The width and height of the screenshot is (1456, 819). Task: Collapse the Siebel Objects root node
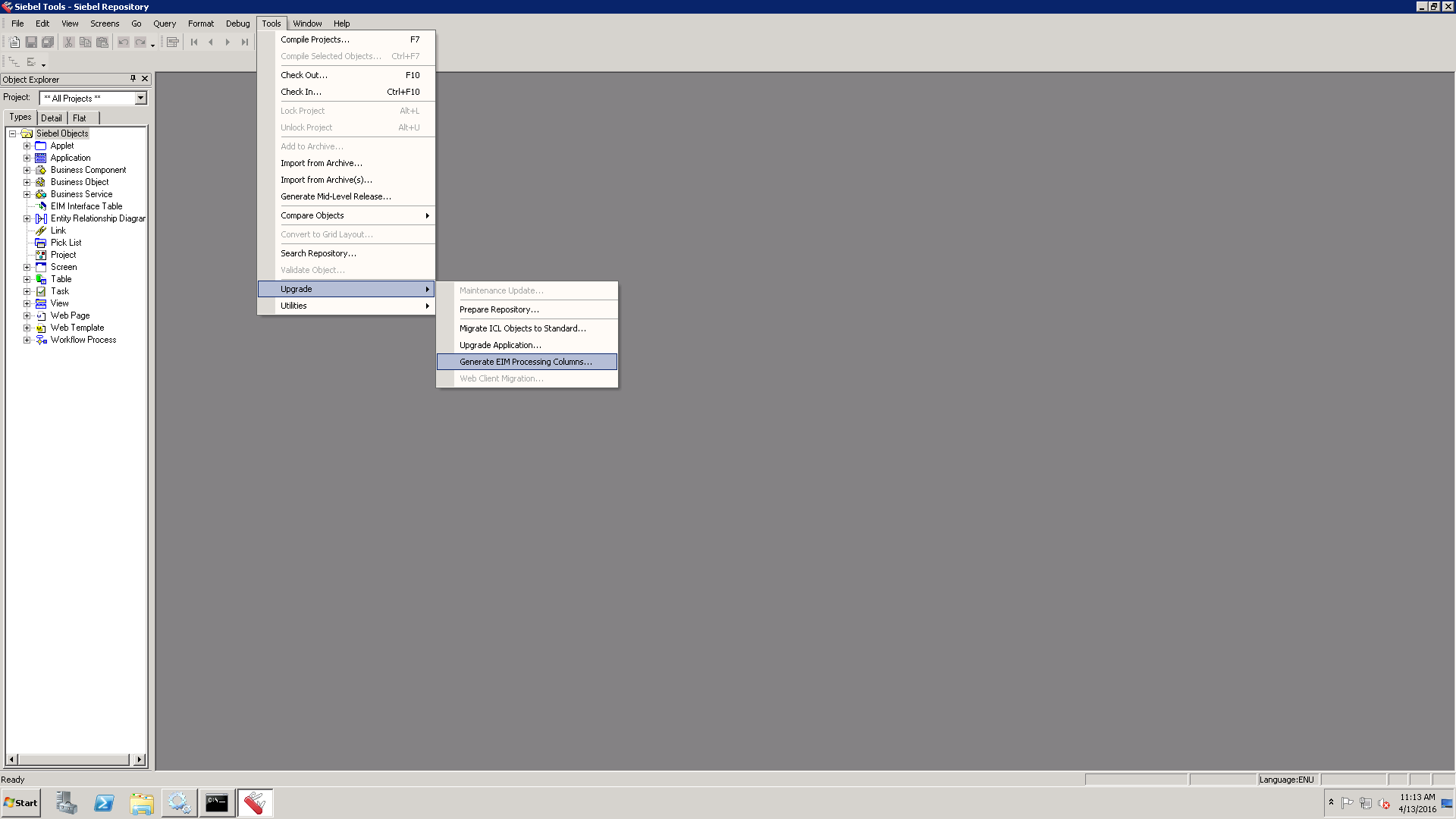12,133
